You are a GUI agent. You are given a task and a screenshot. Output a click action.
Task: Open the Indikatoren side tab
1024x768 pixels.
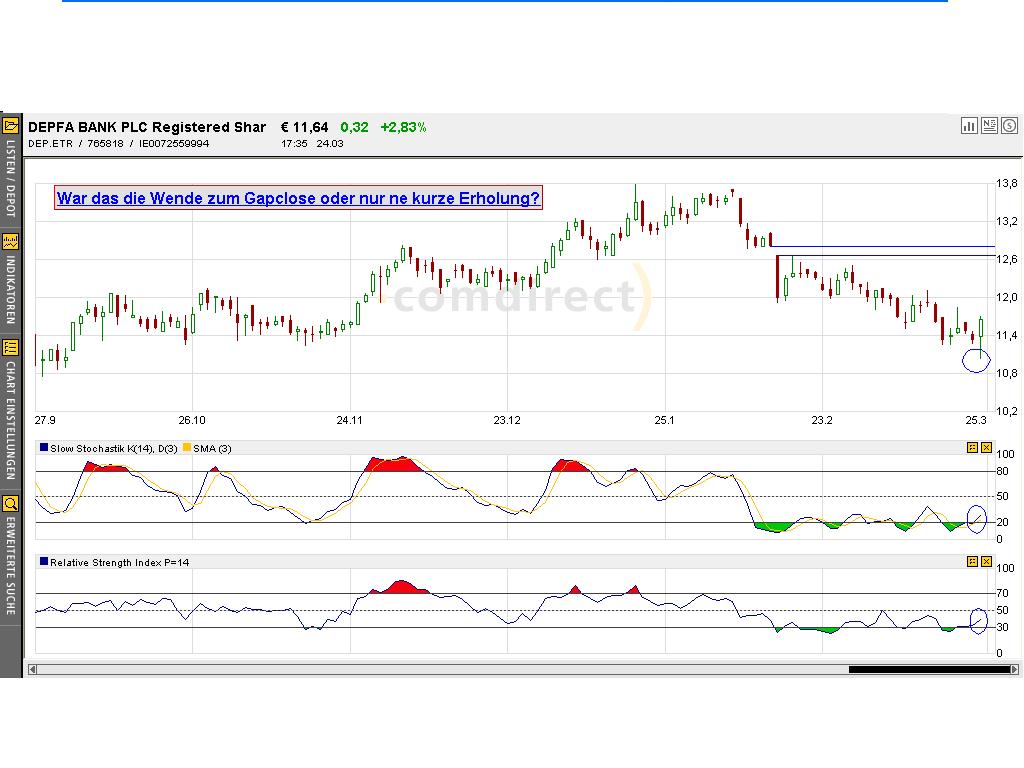(11, 290)
